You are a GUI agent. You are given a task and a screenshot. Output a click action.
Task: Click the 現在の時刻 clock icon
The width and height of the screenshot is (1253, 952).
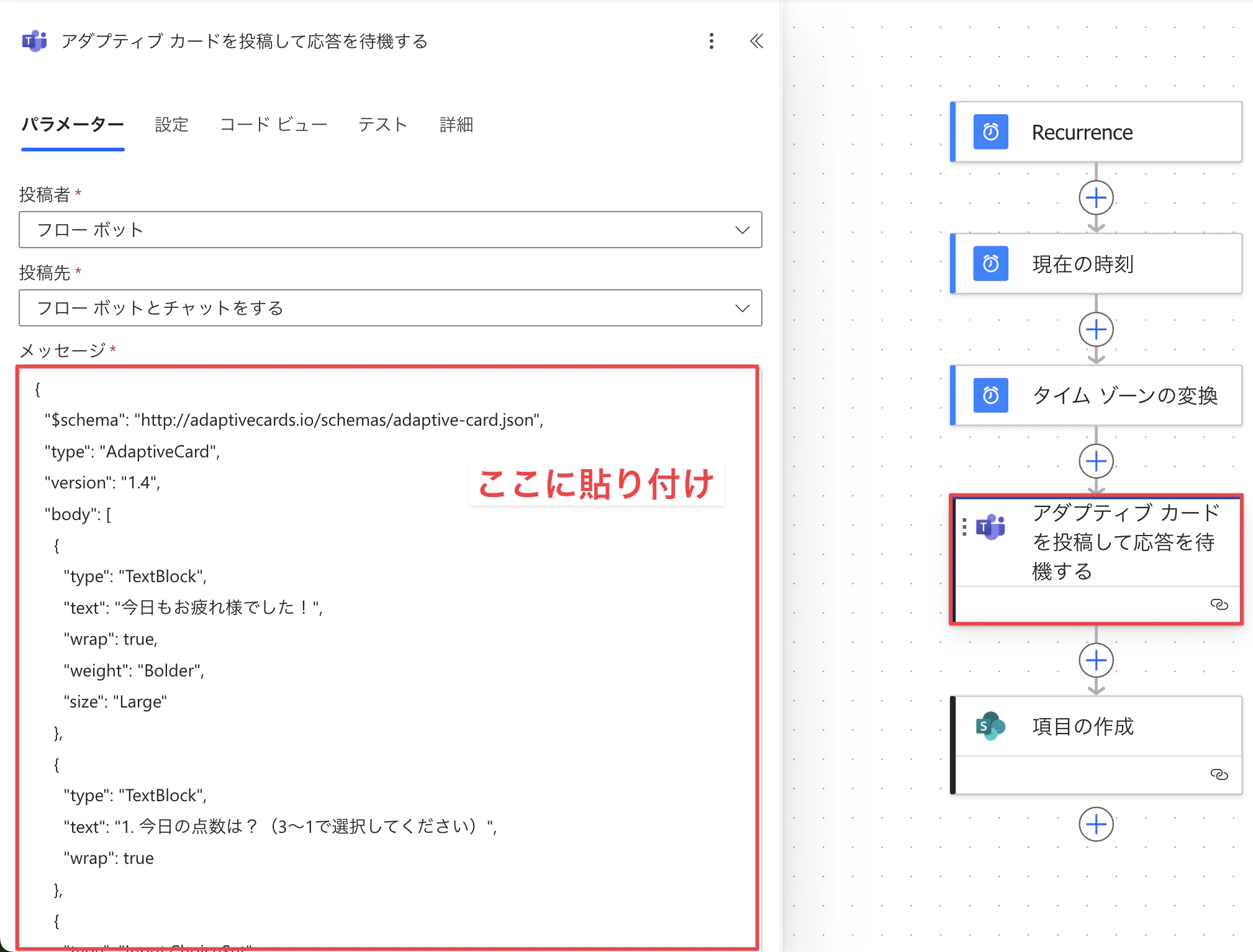[990, 264]
